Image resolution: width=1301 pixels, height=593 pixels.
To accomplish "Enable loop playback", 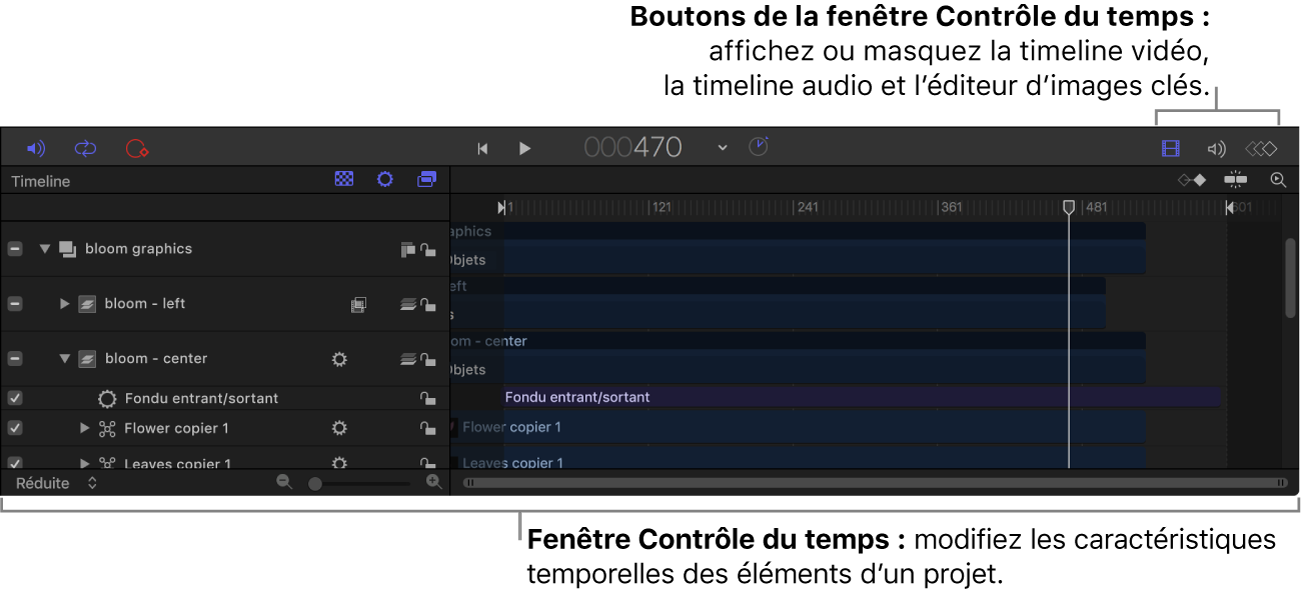I will coord(85,148).
